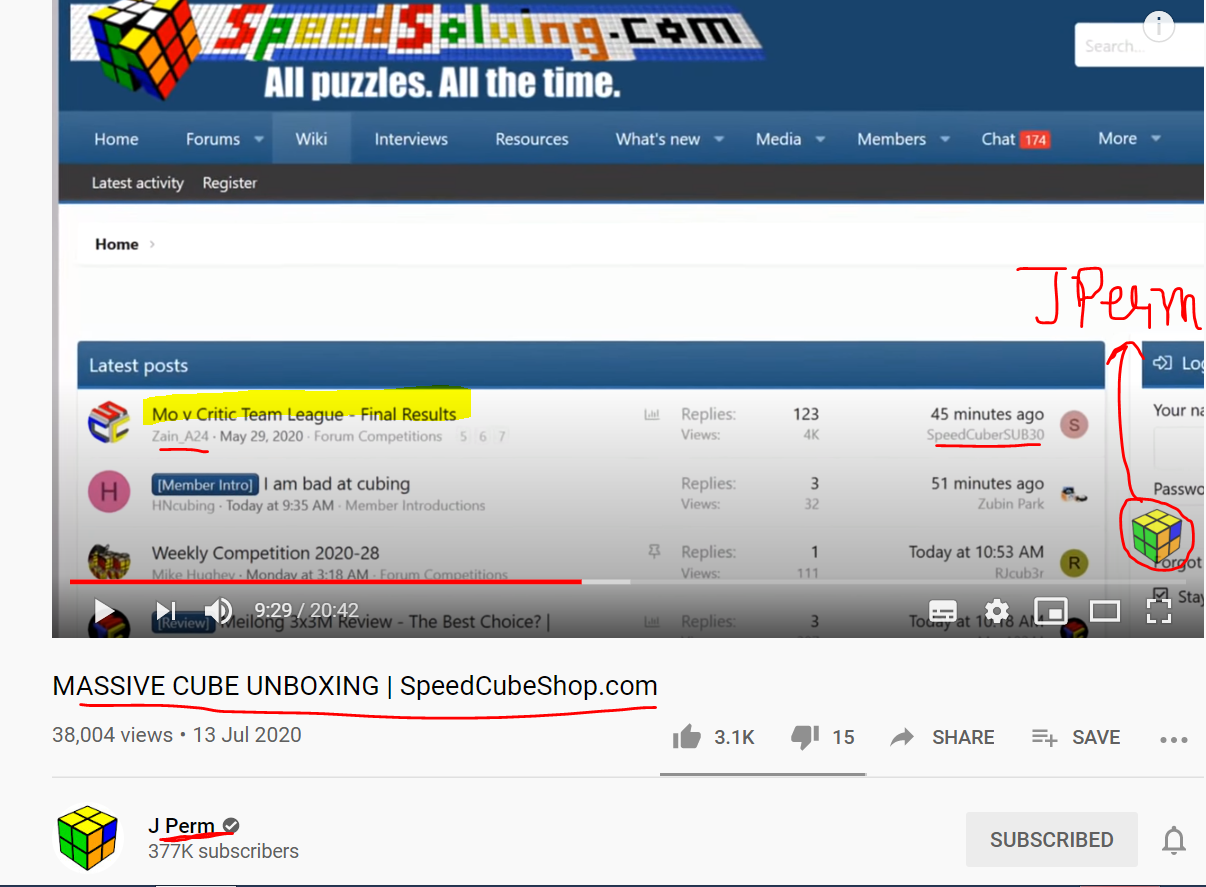Open the Resources tab
Screen dimensions: 1206x887
point(532,139)
